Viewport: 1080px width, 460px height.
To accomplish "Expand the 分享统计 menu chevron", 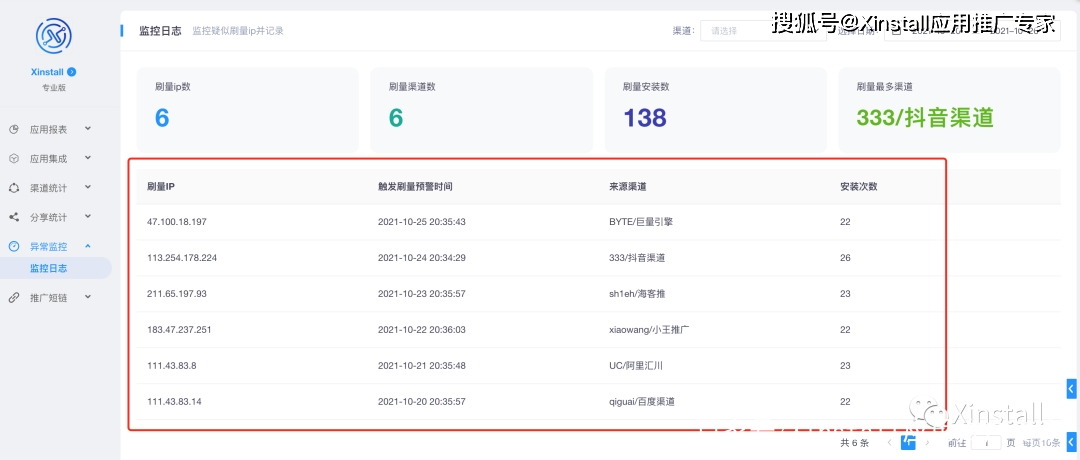I will (x=87, y=216).
